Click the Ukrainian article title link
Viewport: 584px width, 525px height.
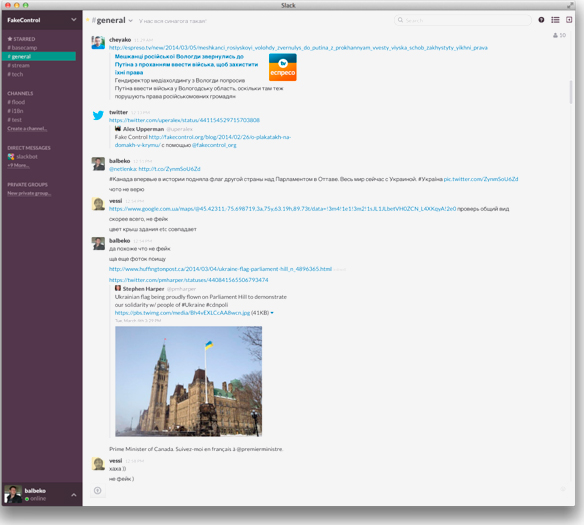pos(186,64)
